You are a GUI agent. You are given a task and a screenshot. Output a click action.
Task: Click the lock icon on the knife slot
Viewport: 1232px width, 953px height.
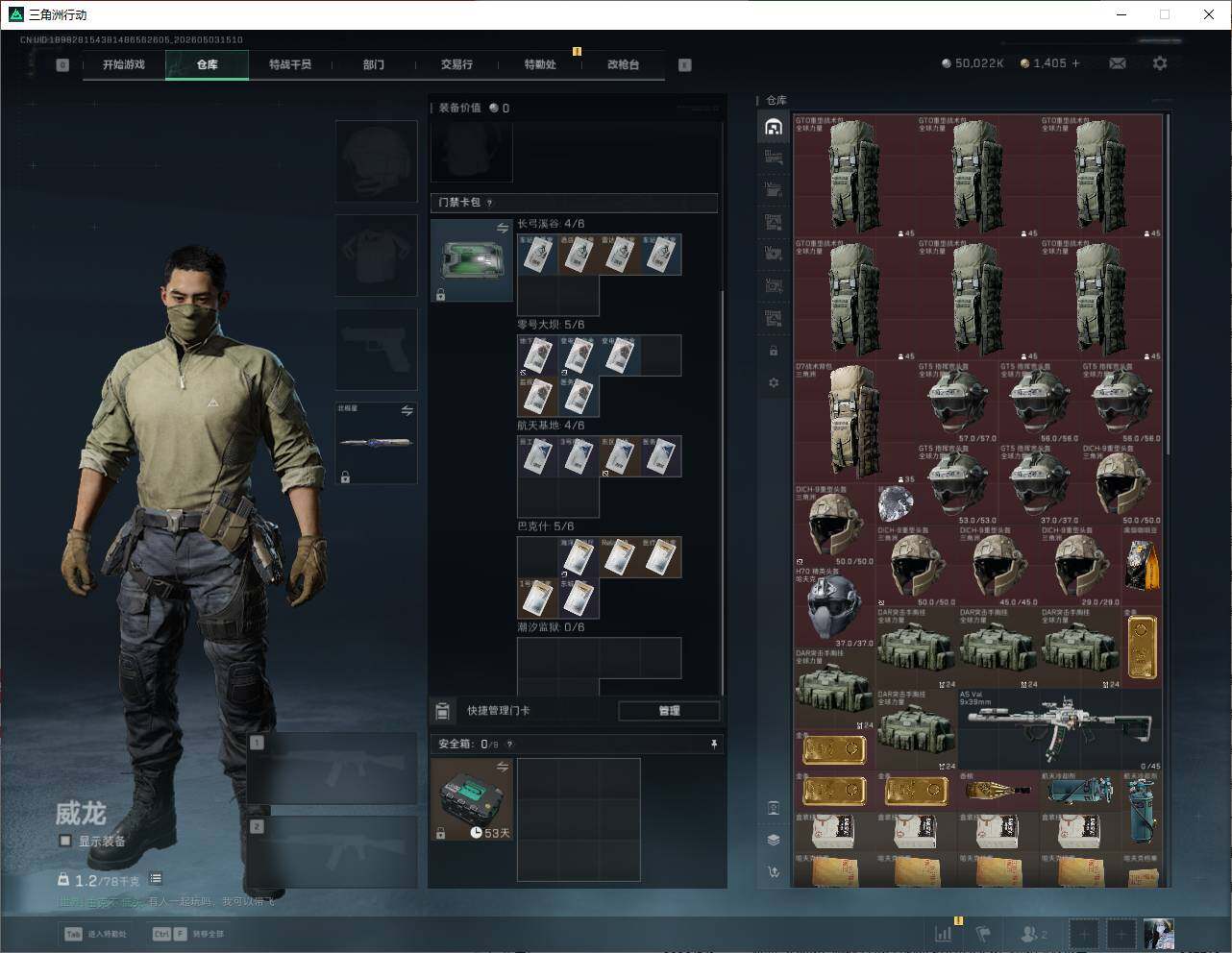(345, 476)
